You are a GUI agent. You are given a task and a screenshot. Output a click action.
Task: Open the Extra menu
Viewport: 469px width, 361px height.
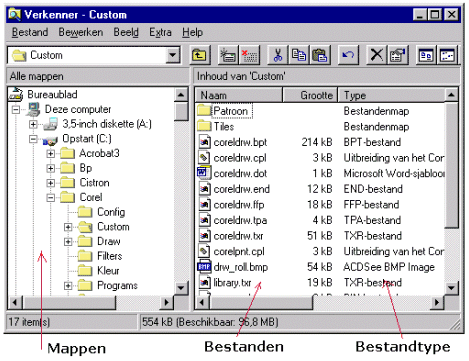point(160,32)
